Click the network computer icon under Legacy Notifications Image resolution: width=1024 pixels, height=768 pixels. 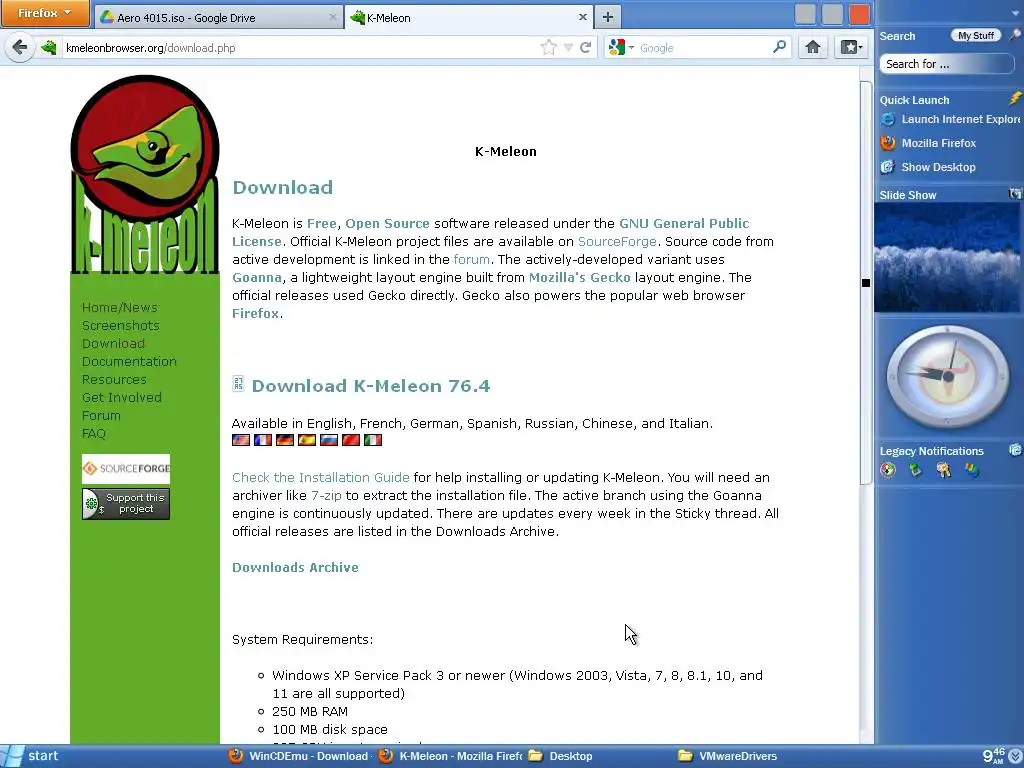(916, 470)
